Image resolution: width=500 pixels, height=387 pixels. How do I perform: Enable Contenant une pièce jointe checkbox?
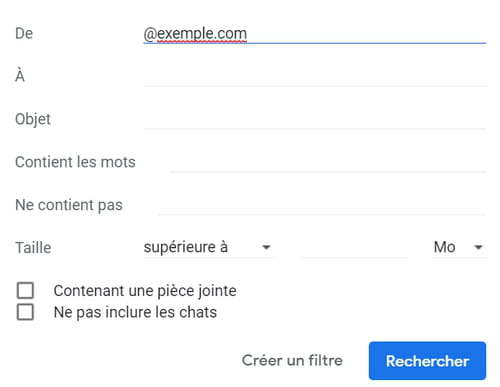[25, 290]
